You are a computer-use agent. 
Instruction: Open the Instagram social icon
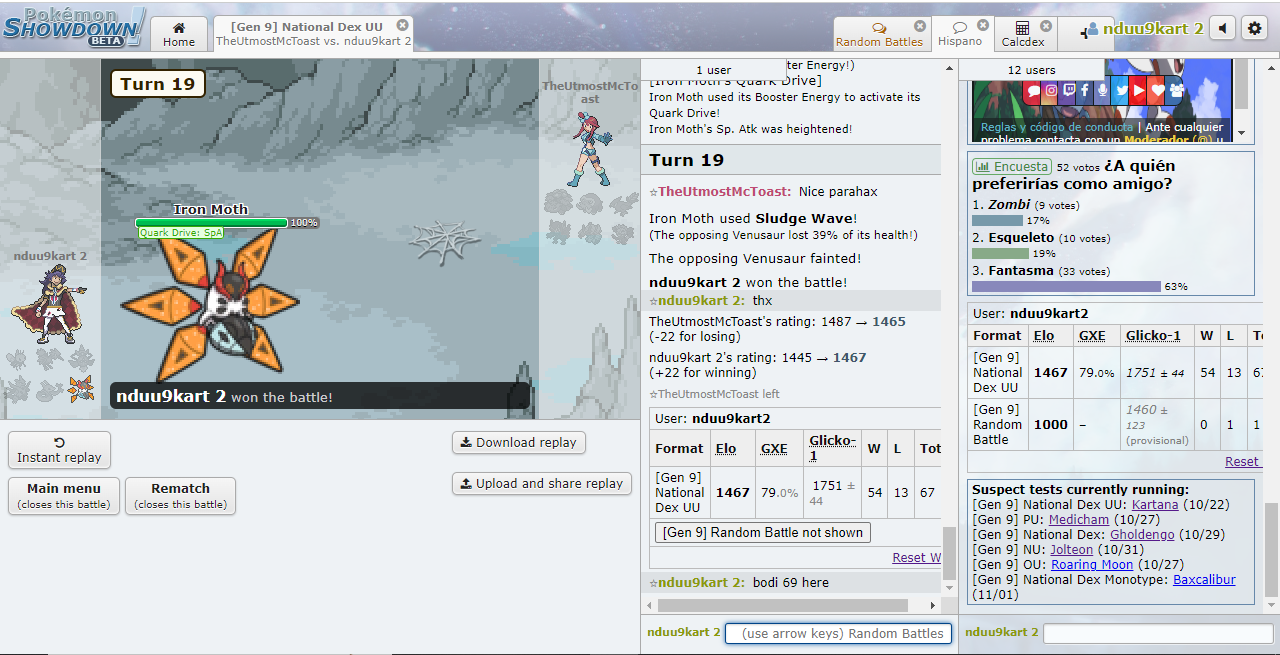pyautogui.click(x=1051, y=91)
